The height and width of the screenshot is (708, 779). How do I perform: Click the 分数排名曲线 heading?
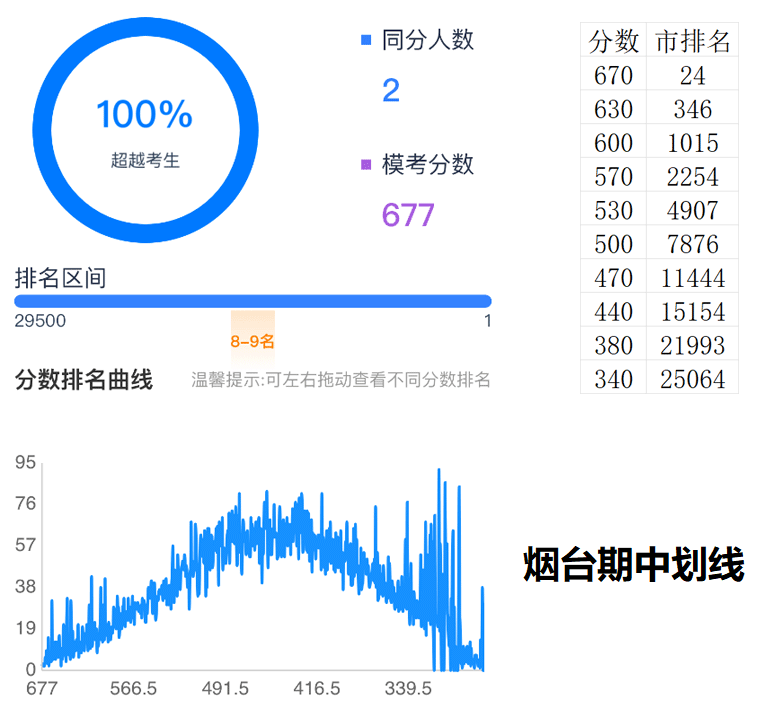(x=84, y=380)
